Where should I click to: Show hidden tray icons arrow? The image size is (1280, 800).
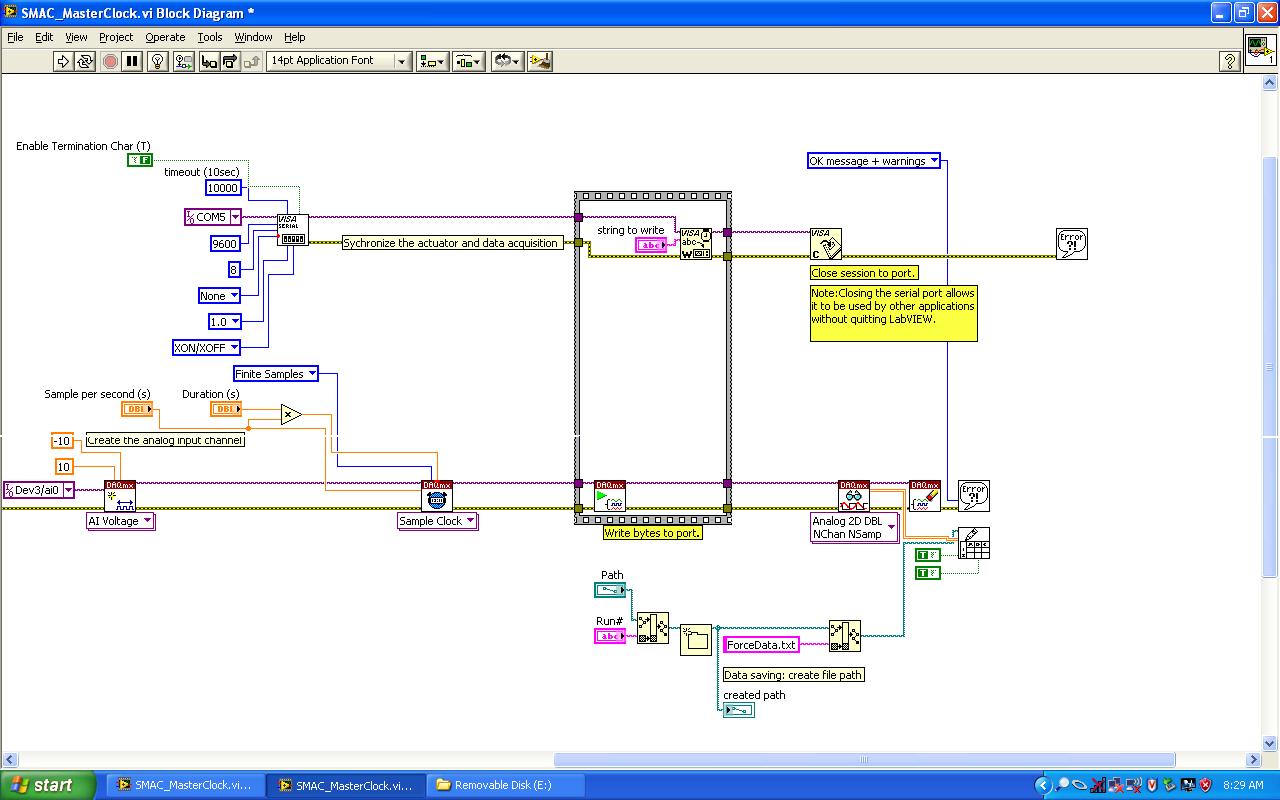(x=1043, y=785)
